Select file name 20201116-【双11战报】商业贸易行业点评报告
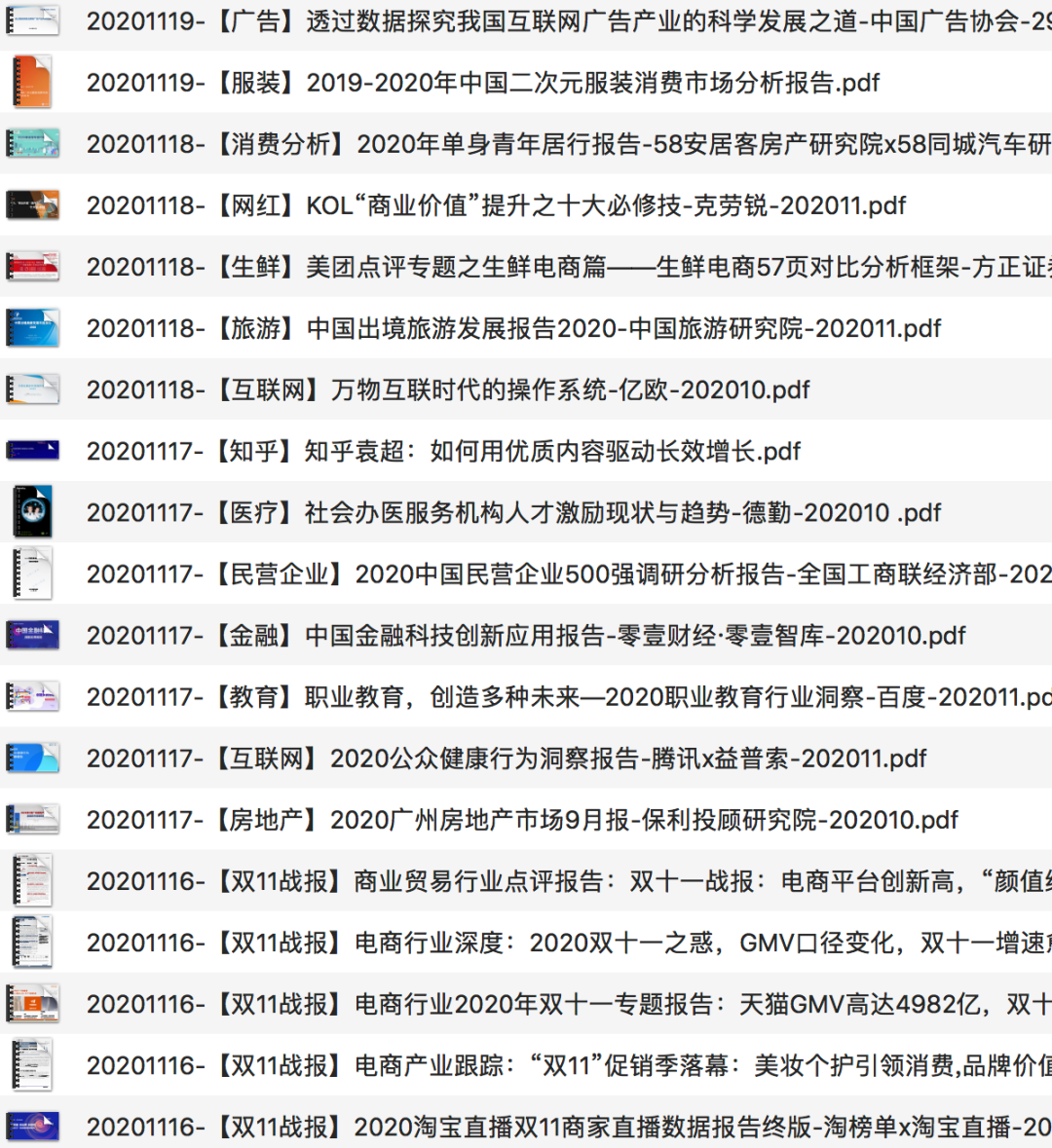The image size is (1052, 1148). tap(569, 881)
